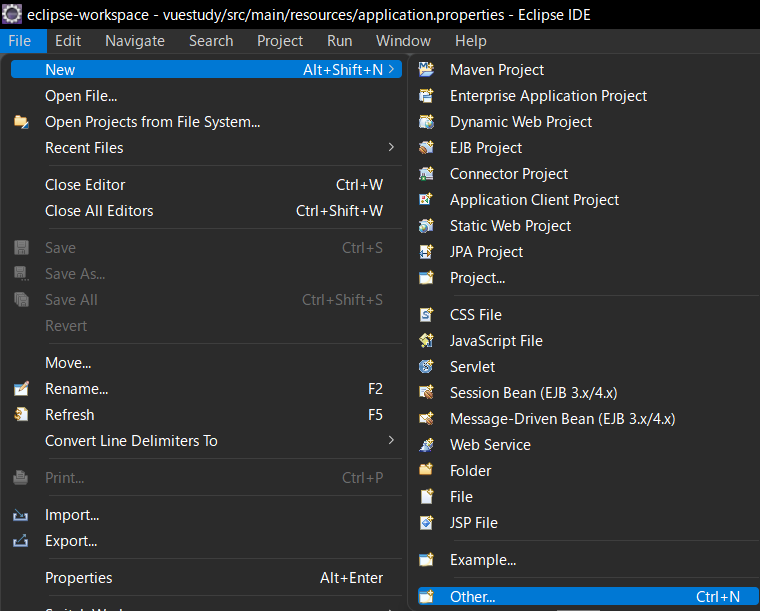Expand the Recent Files submenu arrow
The image size is (760, 611).
click(x=392, y=147)
